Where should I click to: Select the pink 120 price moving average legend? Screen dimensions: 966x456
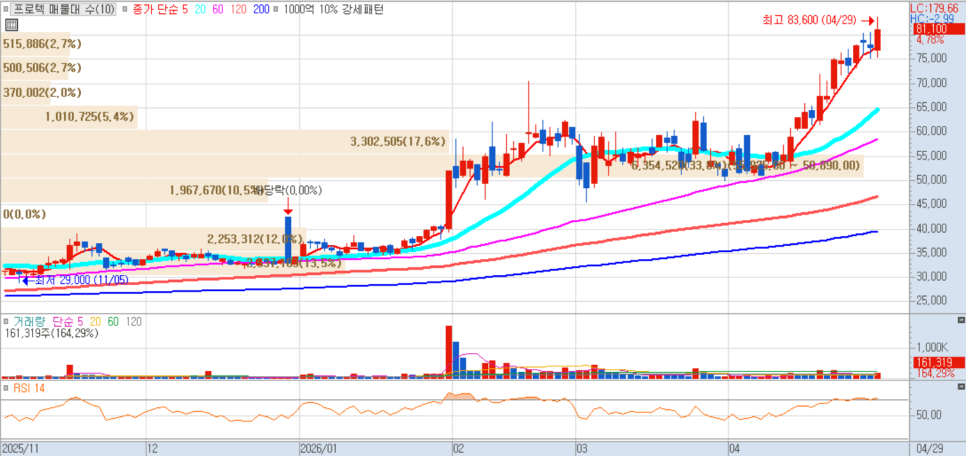[240, 10]
